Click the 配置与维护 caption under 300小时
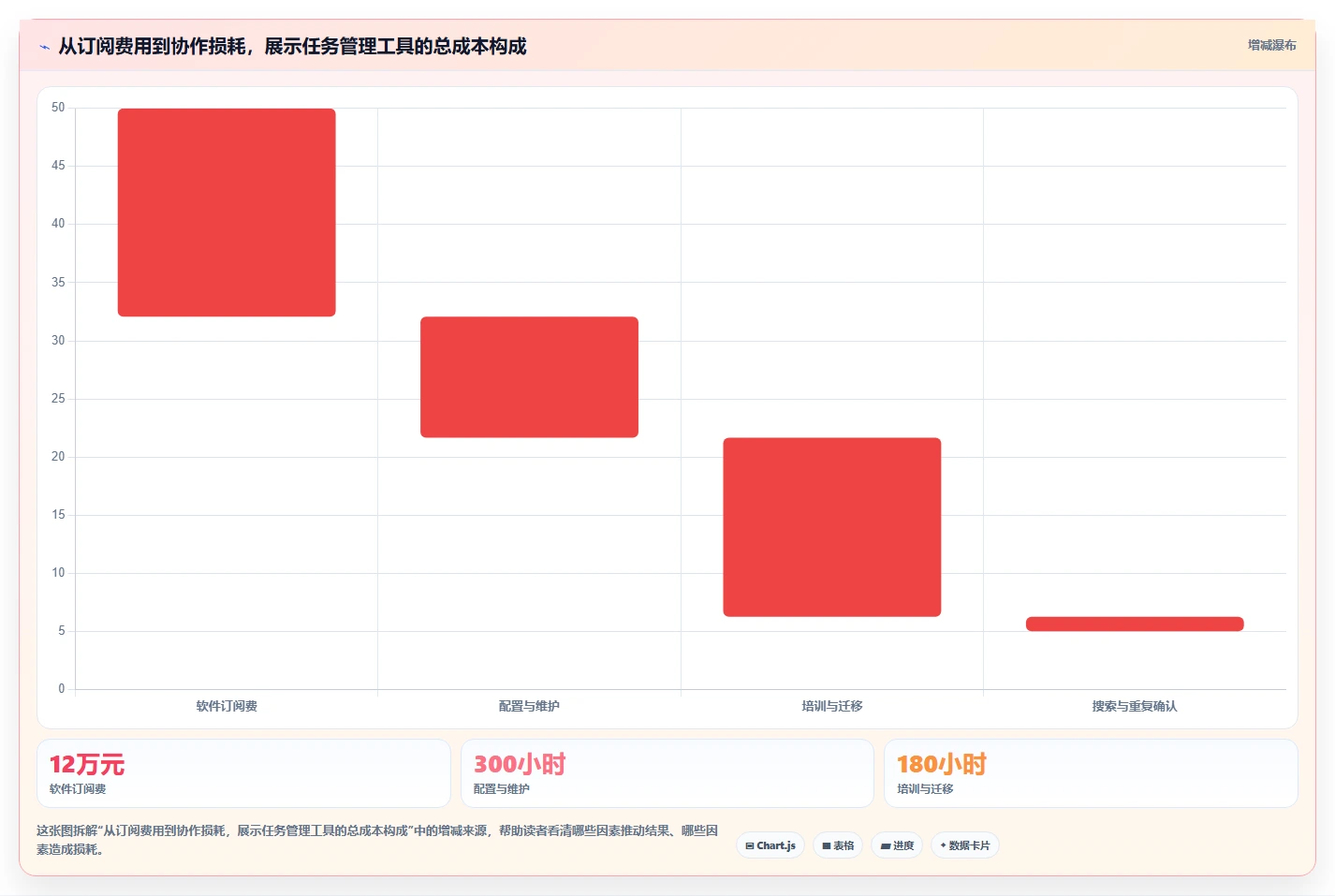The height and width of the screenshot is (896, 1335). [x=502, y=789]
